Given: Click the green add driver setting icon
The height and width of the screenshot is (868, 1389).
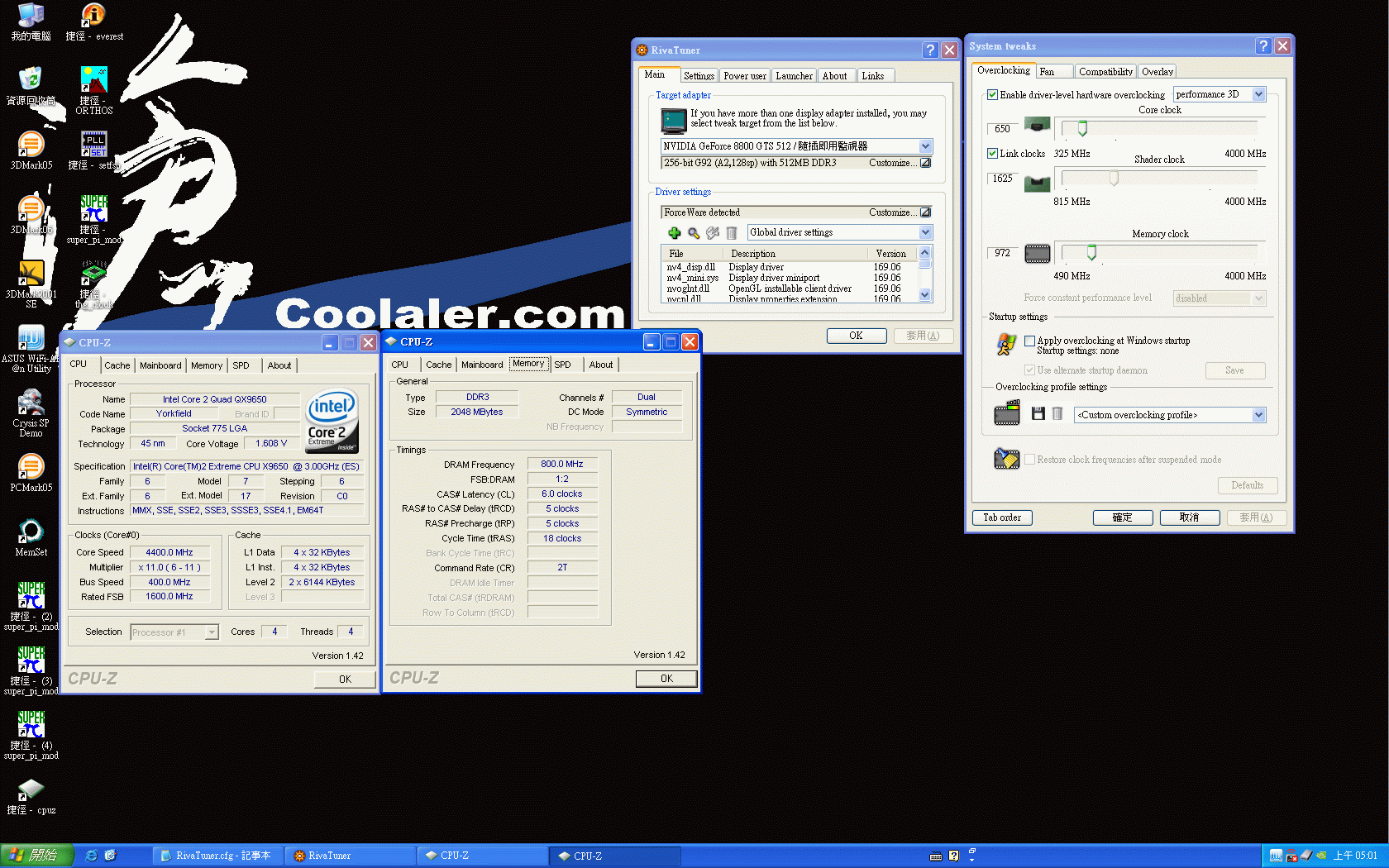Looking at the screenshot, I should click(x=675, y=233).
